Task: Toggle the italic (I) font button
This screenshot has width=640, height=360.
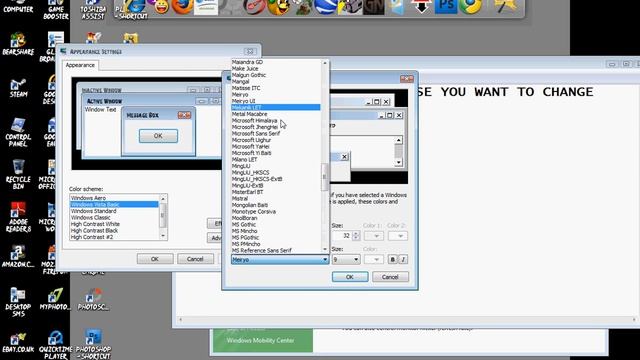Action: [x=403, y=260]
